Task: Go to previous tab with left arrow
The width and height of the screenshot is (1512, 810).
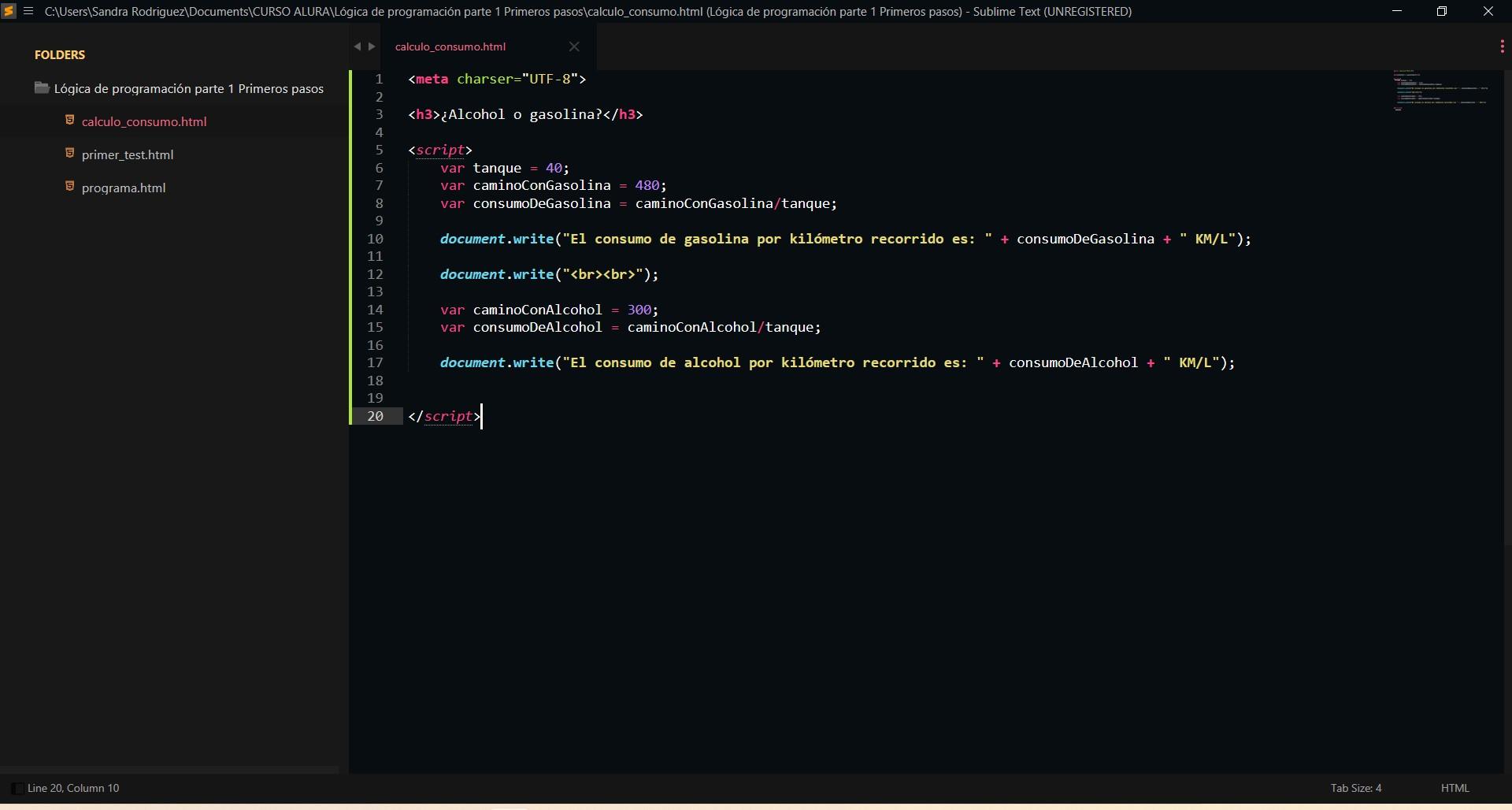Action: point(357,46)
